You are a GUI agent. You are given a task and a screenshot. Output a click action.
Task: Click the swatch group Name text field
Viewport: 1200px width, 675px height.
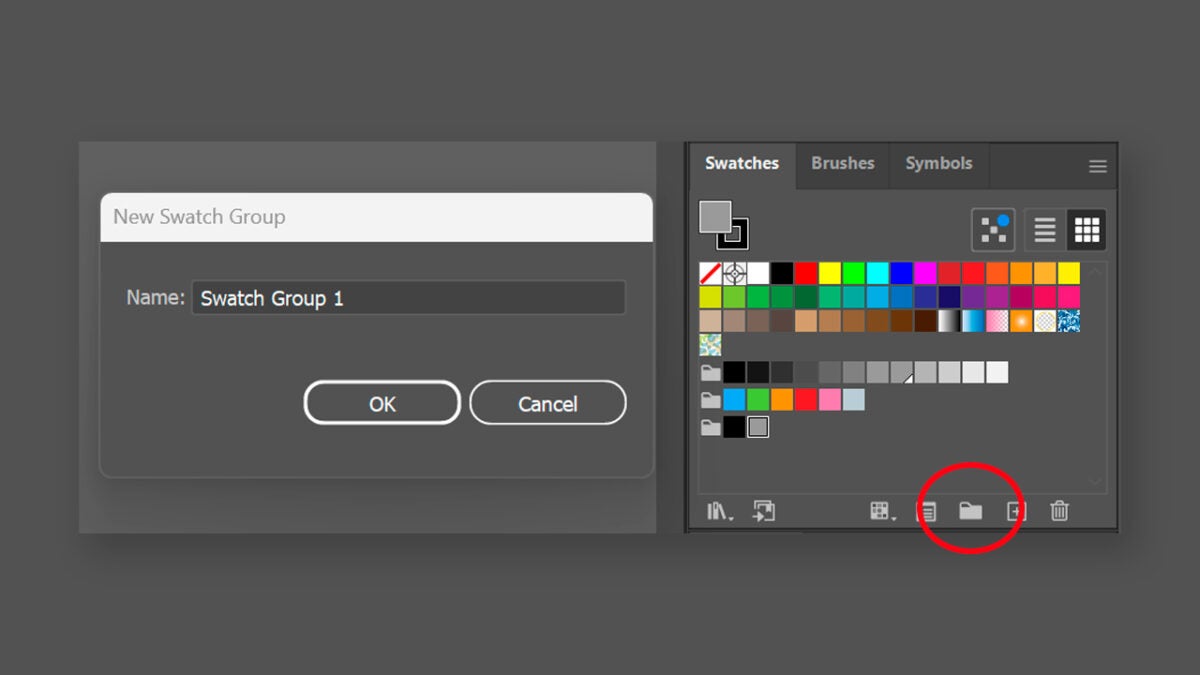(x=408, y=298)
